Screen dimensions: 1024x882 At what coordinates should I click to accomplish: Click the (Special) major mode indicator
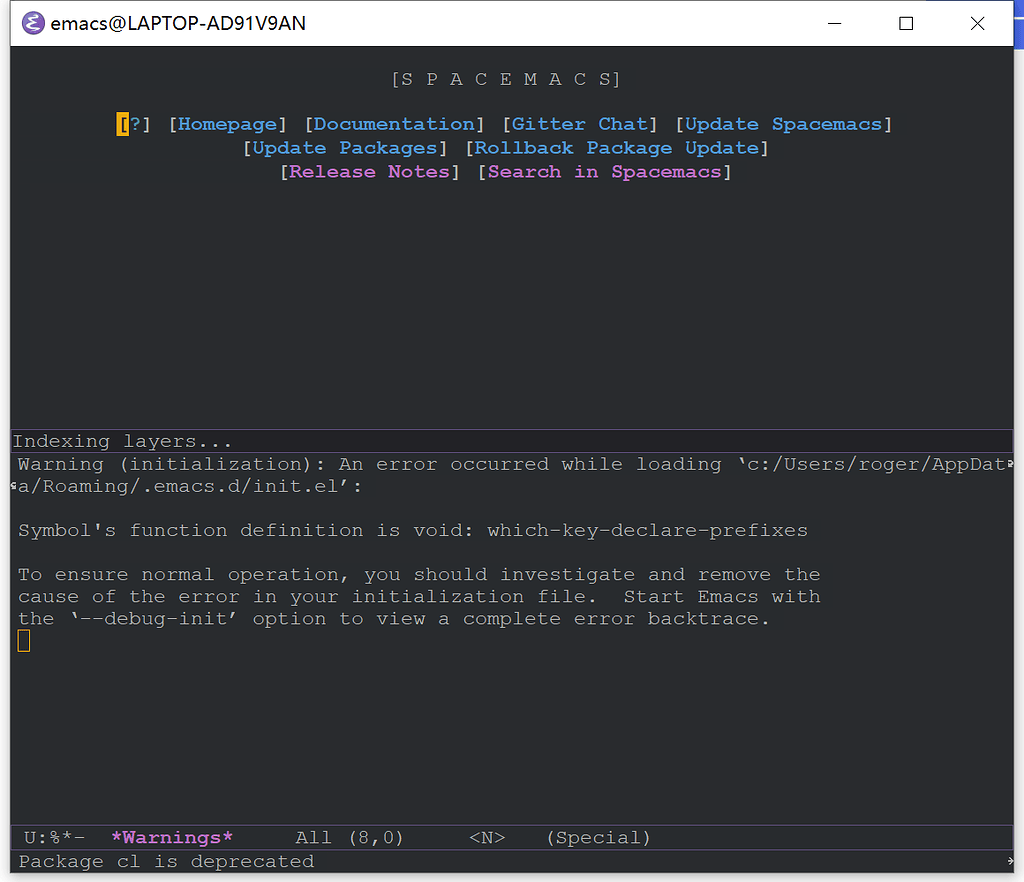coord(598,838)
